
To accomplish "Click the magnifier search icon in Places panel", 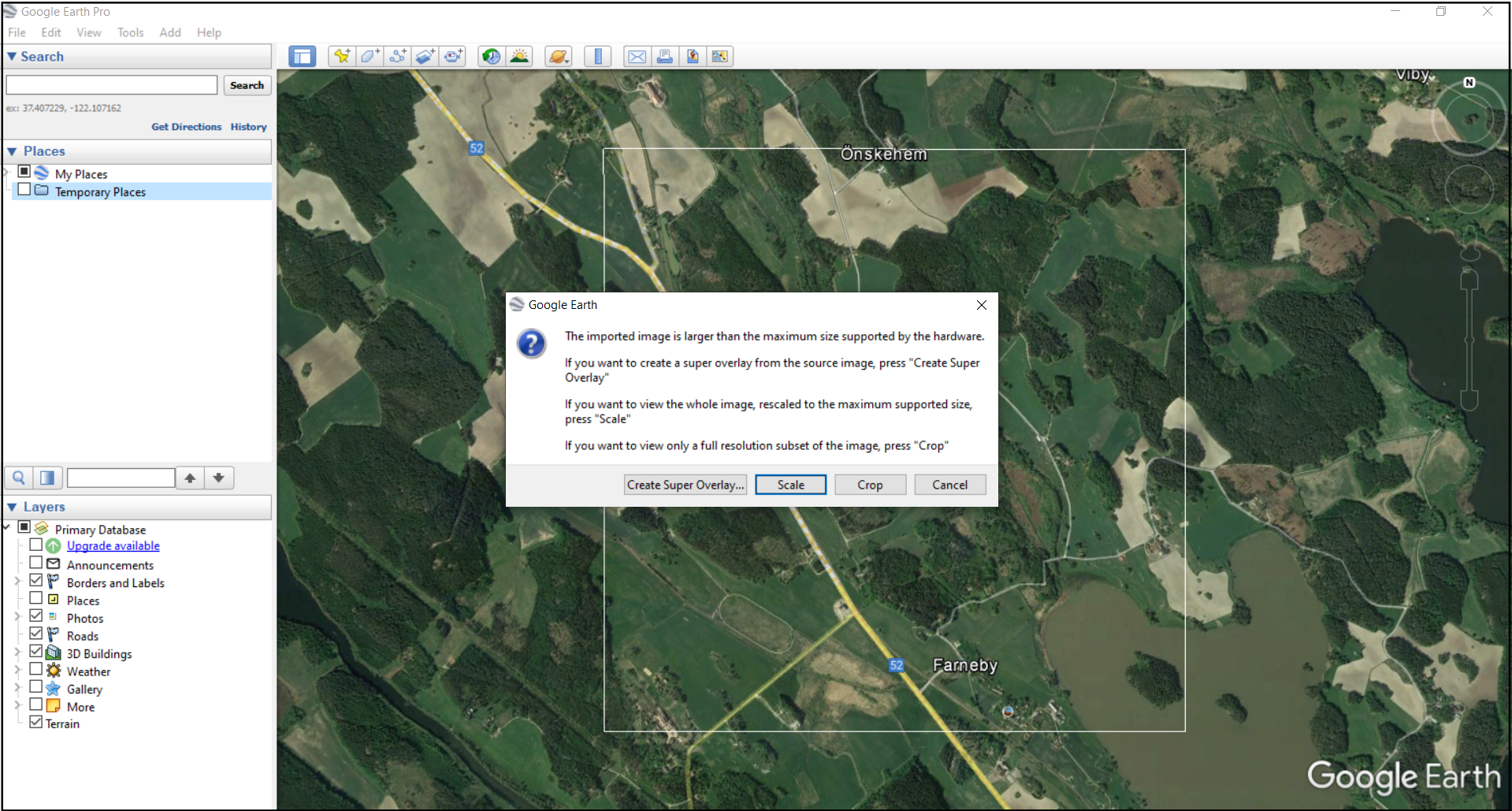I will pyautogui.click(x=19, y=478).
